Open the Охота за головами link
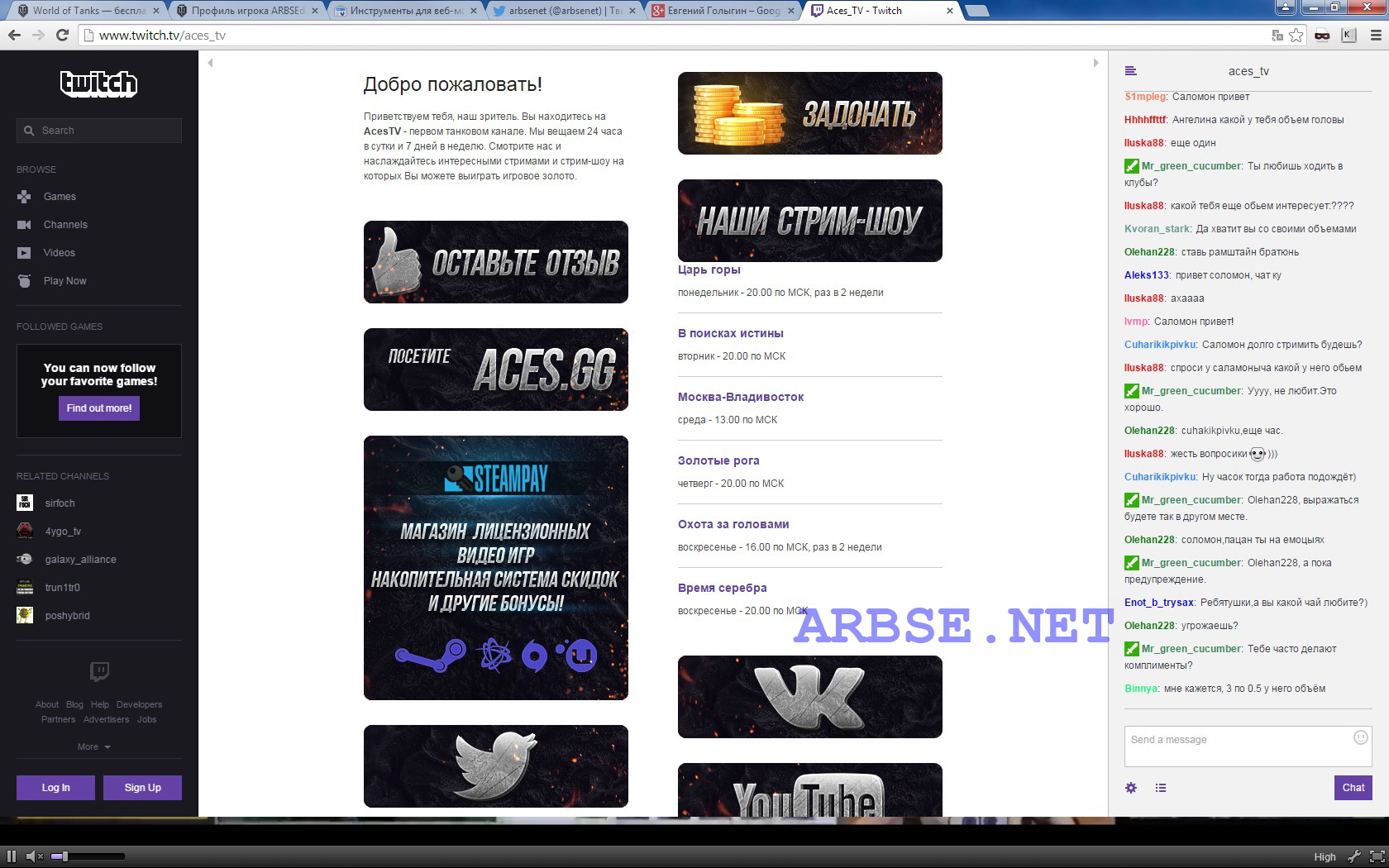This screenshot has width=1389, height=868. tap(733, 524)
